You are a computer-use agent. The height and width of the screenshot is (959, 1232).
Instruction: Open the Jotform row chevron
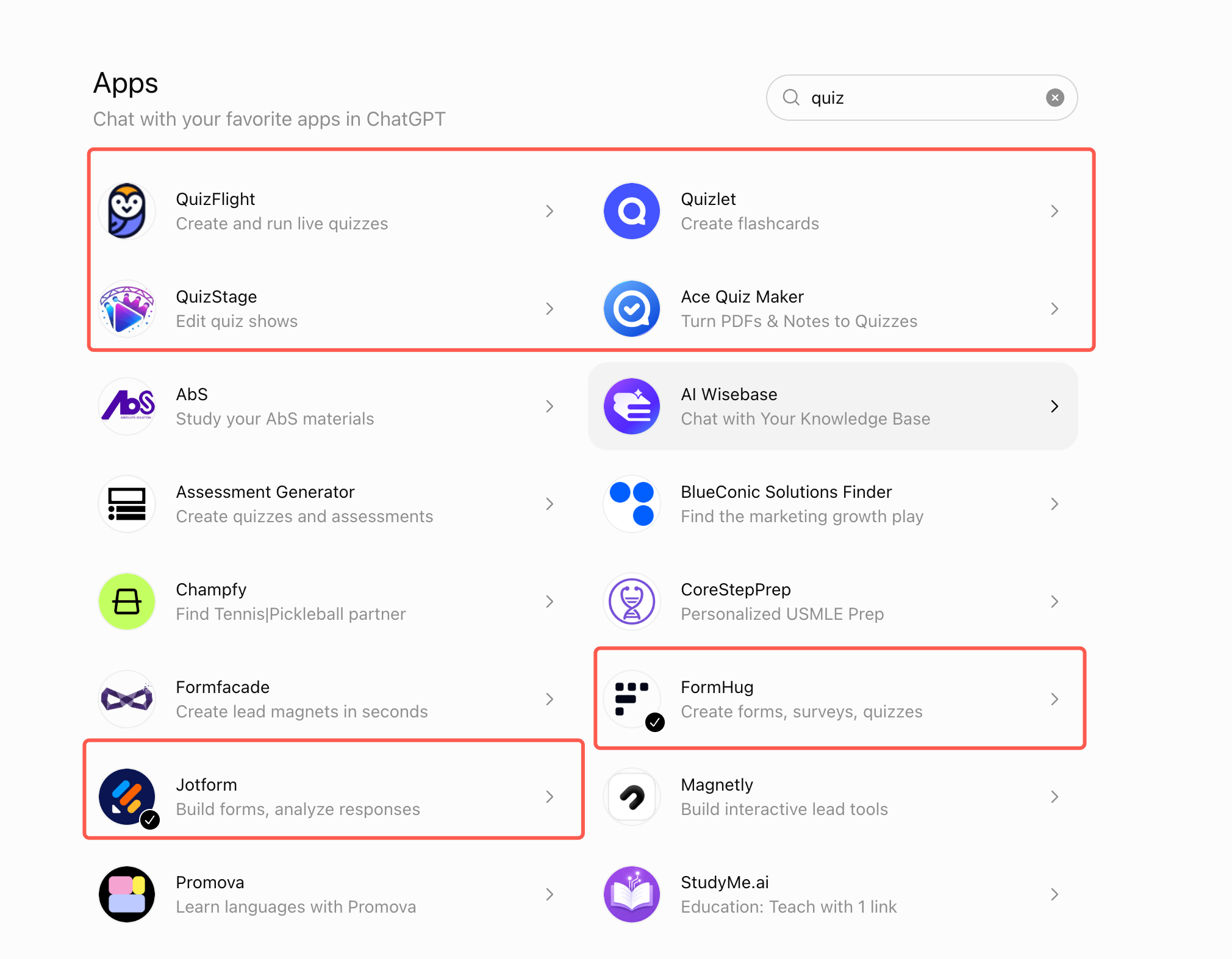click(550, 797)
